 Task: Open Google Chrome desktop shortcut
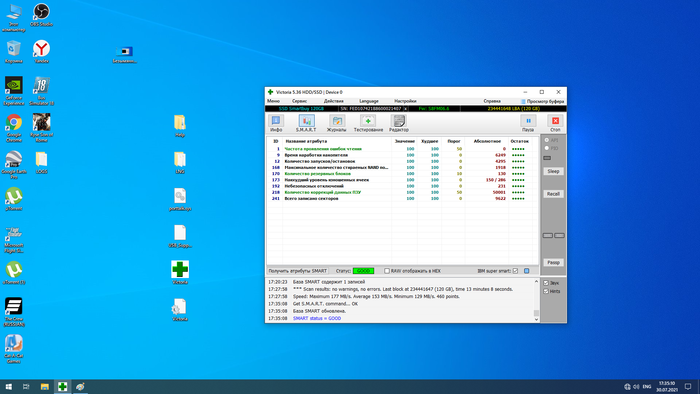click(14, 128)
